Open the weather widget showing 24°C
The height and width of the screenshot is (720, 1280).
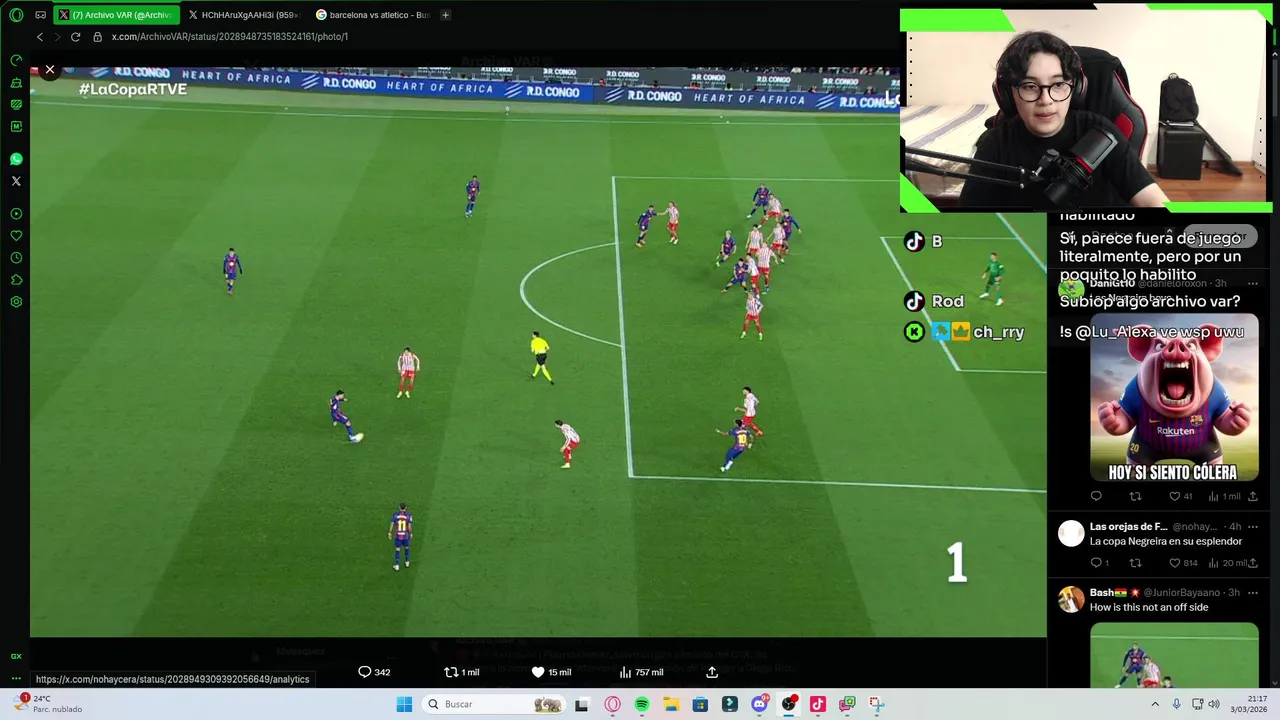pyautogui.click(x=48, y=704)
